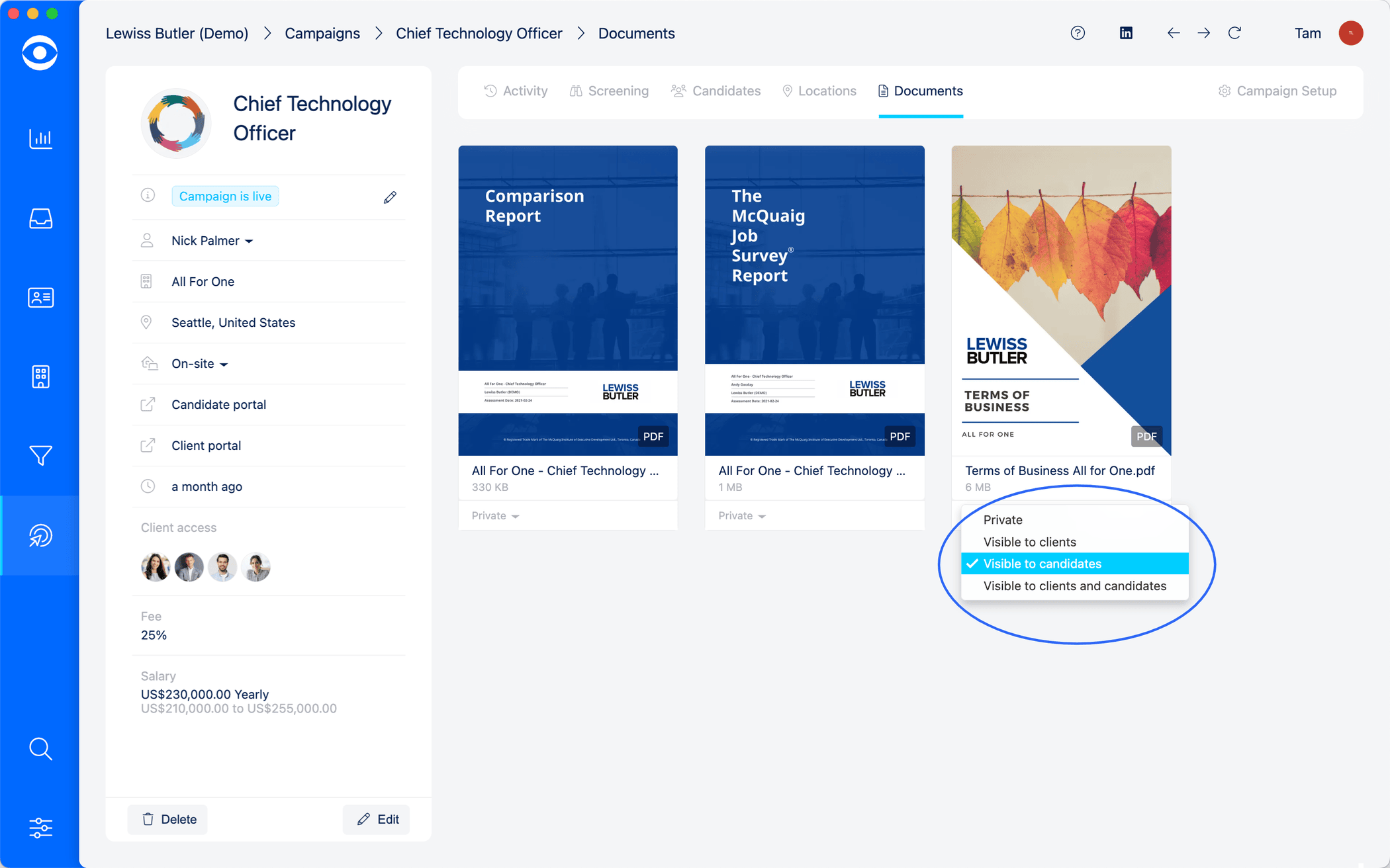The height and width of the screenshot is (868, 1390).
Task: Switch to the Screening tab
Action: pyautogui.click(x=609, y=91)
